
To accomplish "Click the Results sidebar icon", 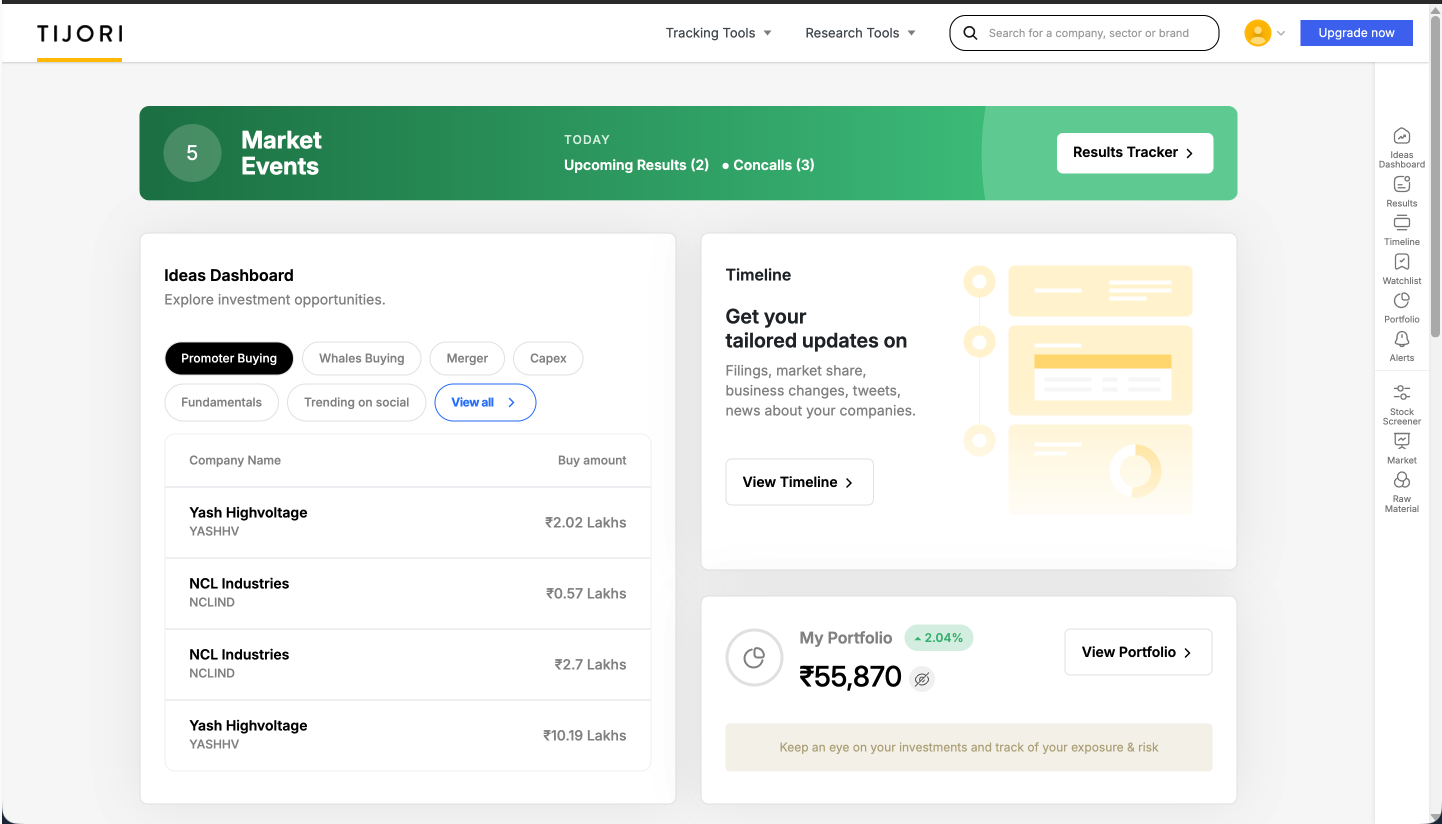I will click(x=1401, y=185).
